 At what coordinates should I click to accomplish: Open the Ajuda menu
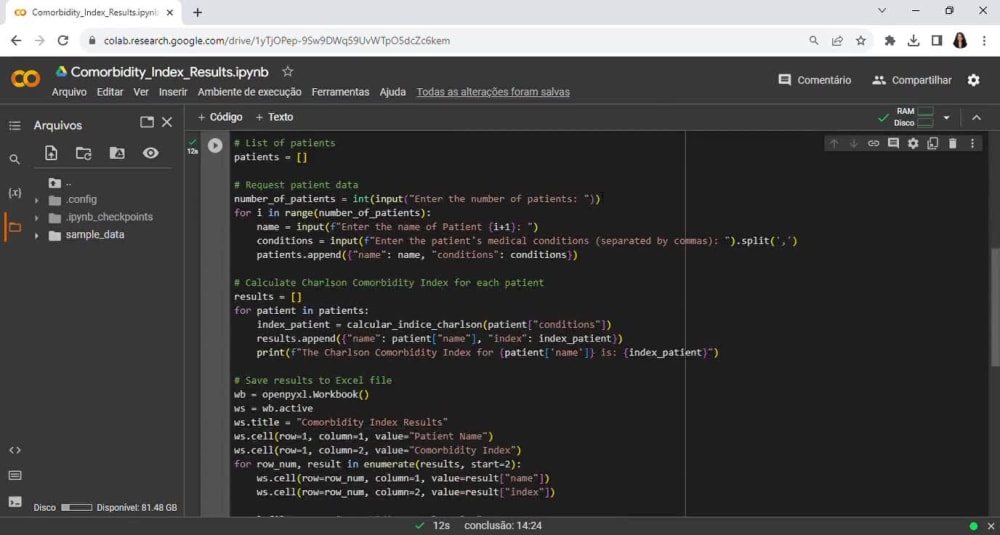[392, 92]
